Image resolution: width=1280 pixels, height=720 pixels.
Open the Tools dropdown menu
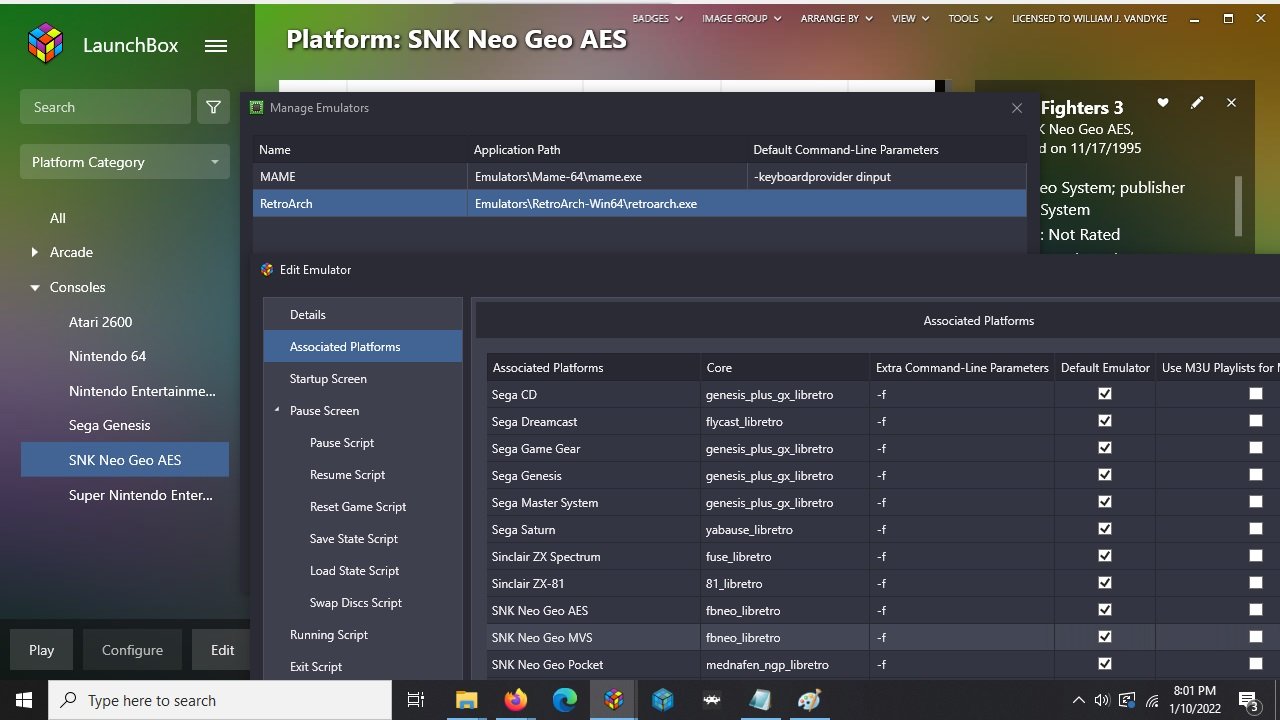pyautogui.click(x=970, y=18)
